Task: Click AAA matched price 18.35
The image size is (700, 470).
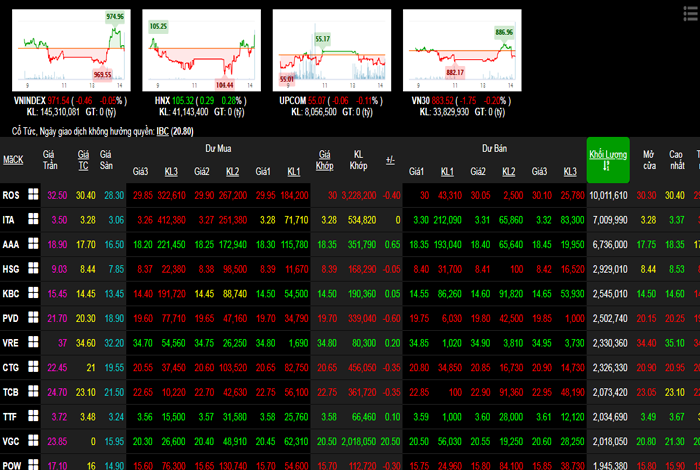Action: [327, 244]
